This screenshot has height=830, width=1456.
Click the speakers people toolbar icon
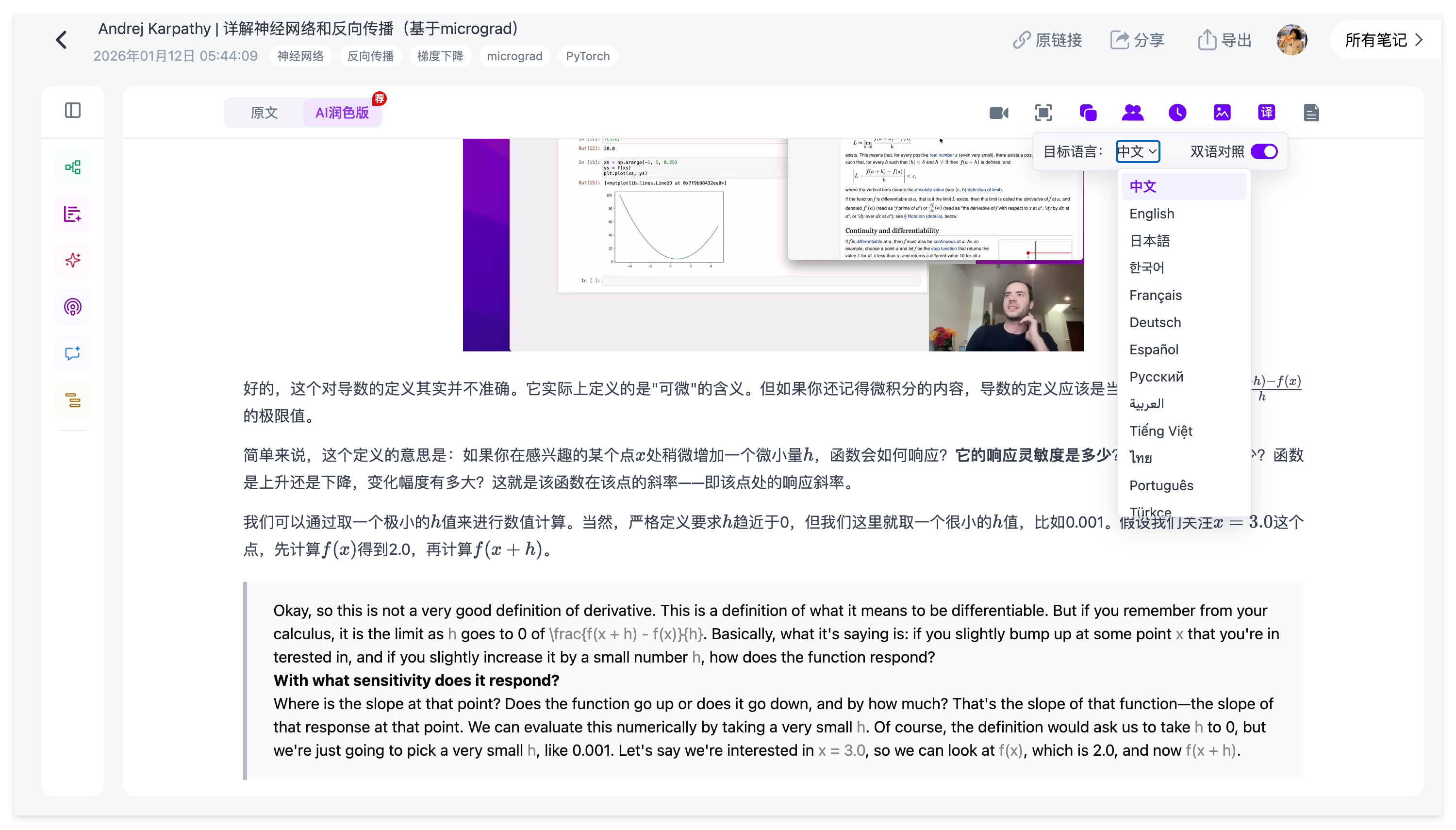coord(1132,113)
